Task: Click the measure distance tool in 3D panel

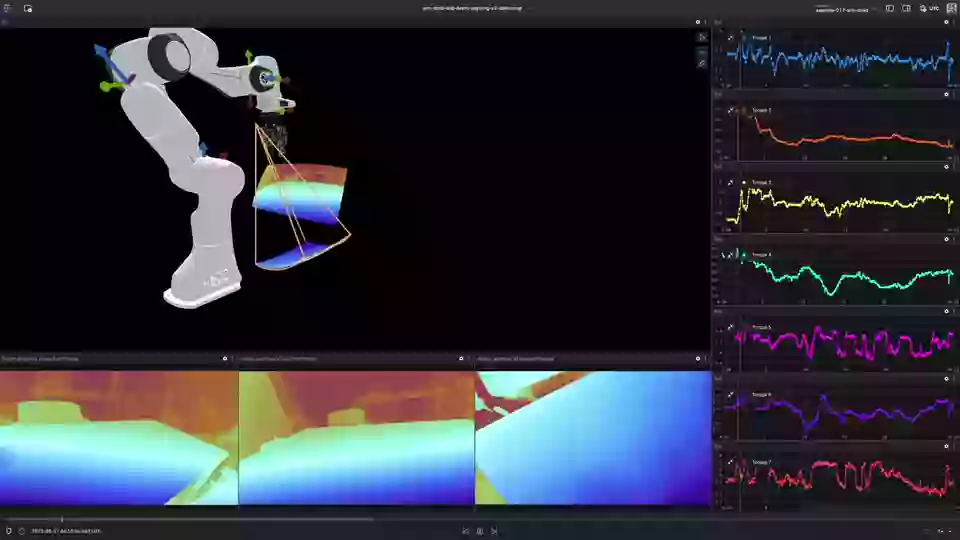Action: tap(702, 63)
